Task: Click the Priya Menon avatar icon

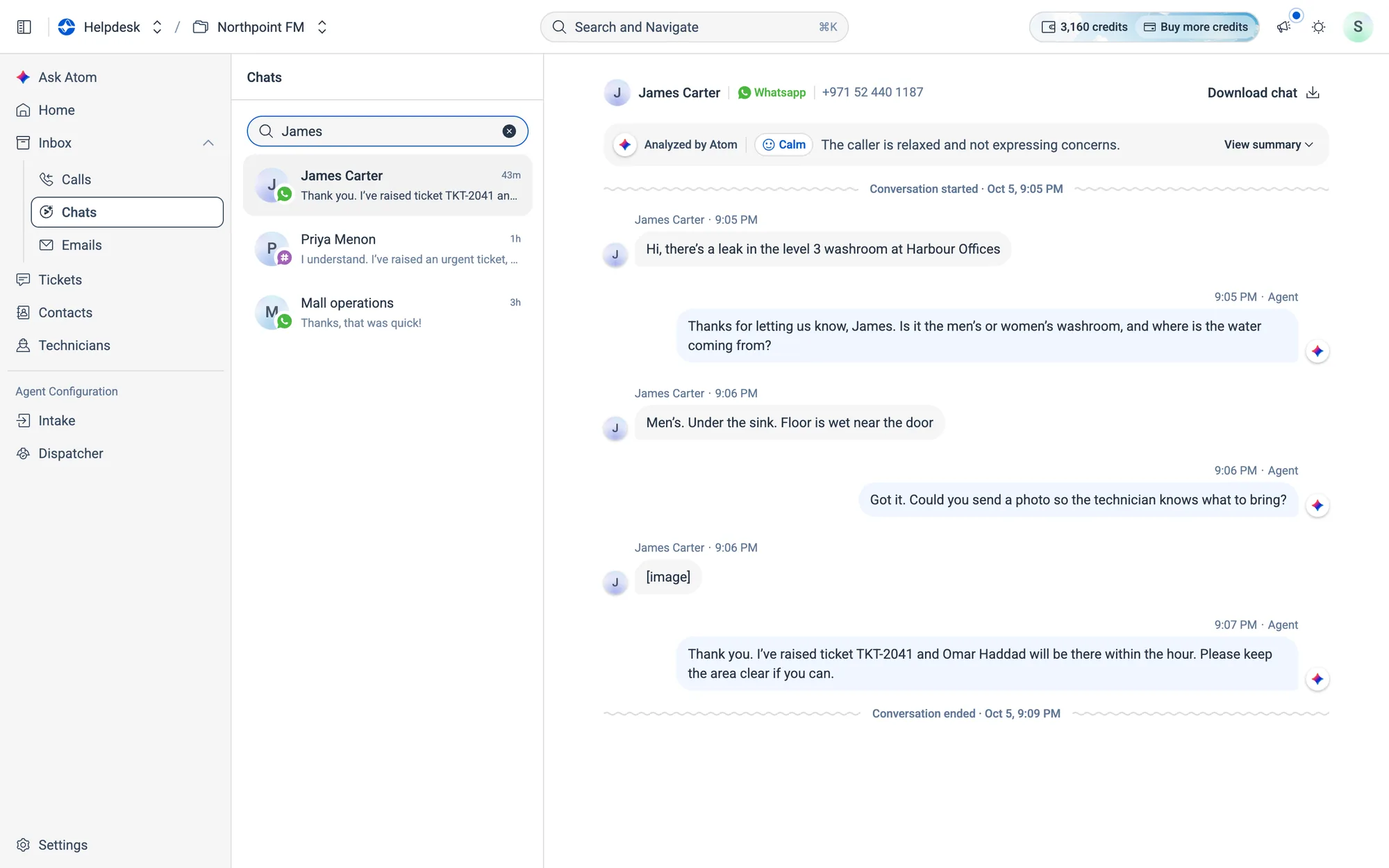Action: click(x=272, y=249)
